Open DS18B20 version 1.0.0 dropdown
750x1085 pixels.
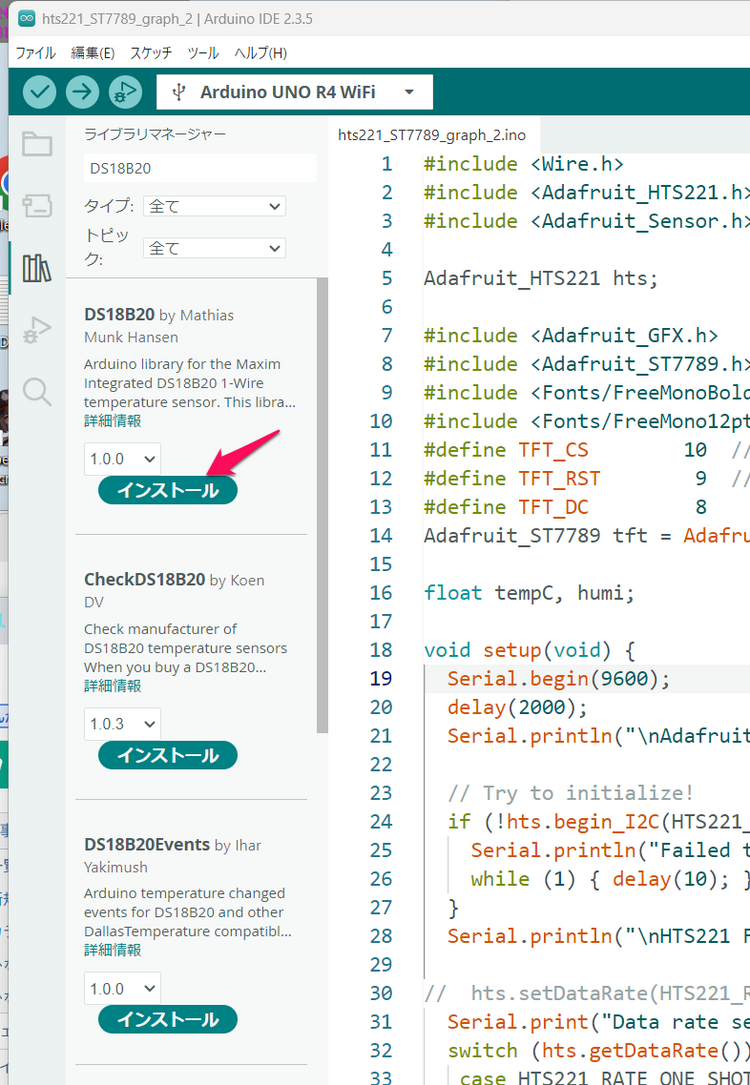[122, 459]
